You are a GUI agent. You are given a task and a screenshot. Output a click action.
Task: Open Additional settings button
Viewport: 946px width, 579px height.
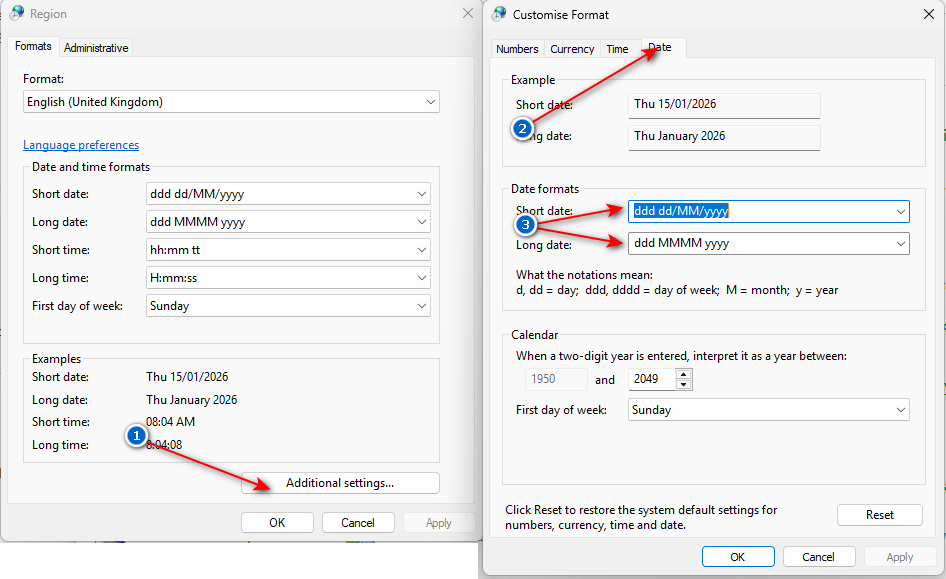340,483
